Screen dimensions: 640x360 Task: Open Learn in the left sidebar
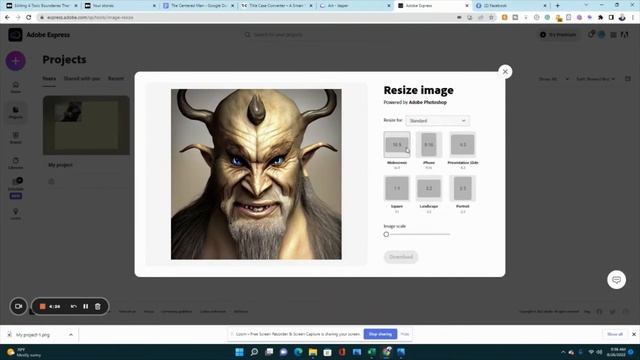(x=16, y=213)
